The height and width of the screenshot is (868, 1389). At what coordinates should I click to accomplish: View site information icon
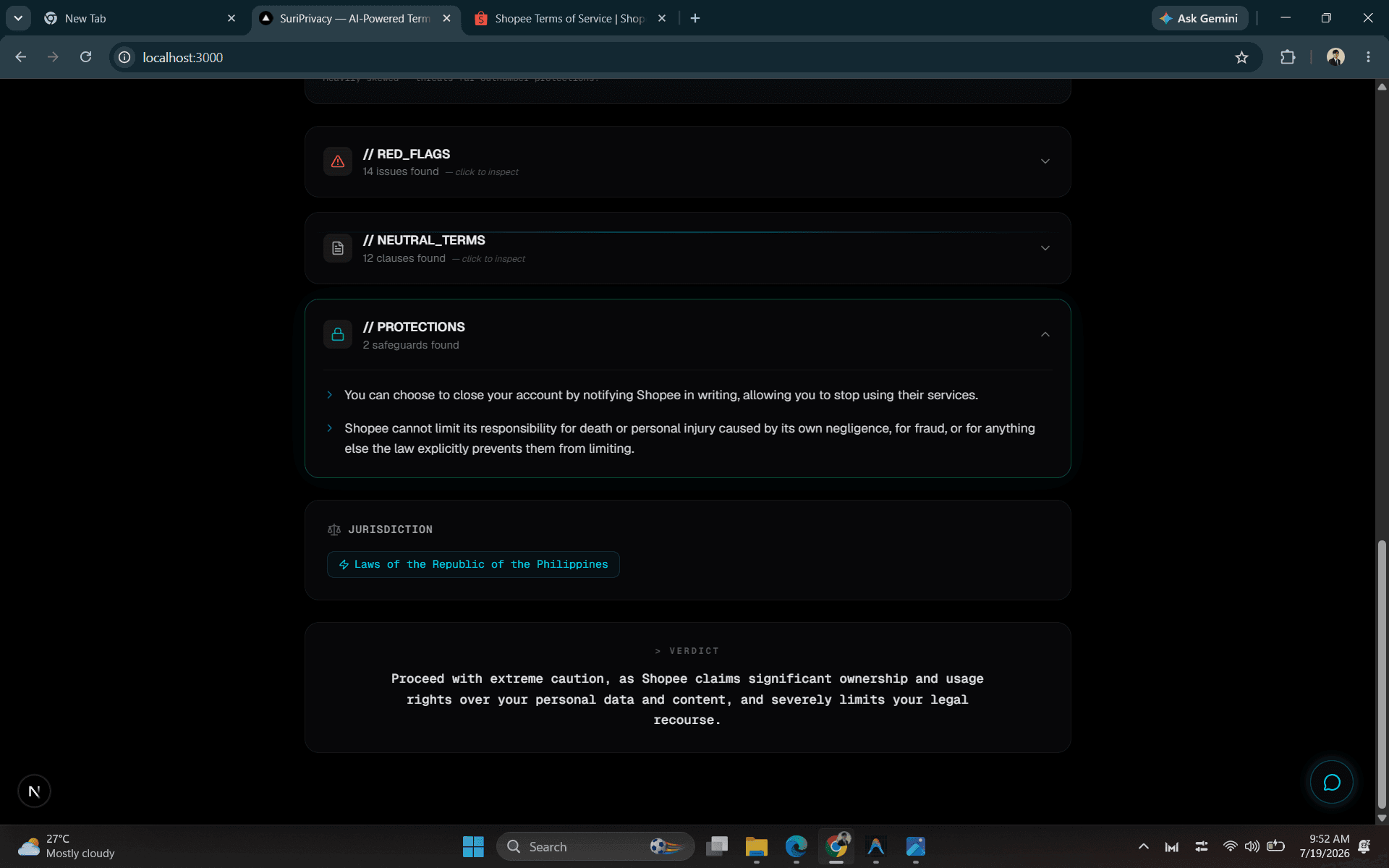[124, 57]
